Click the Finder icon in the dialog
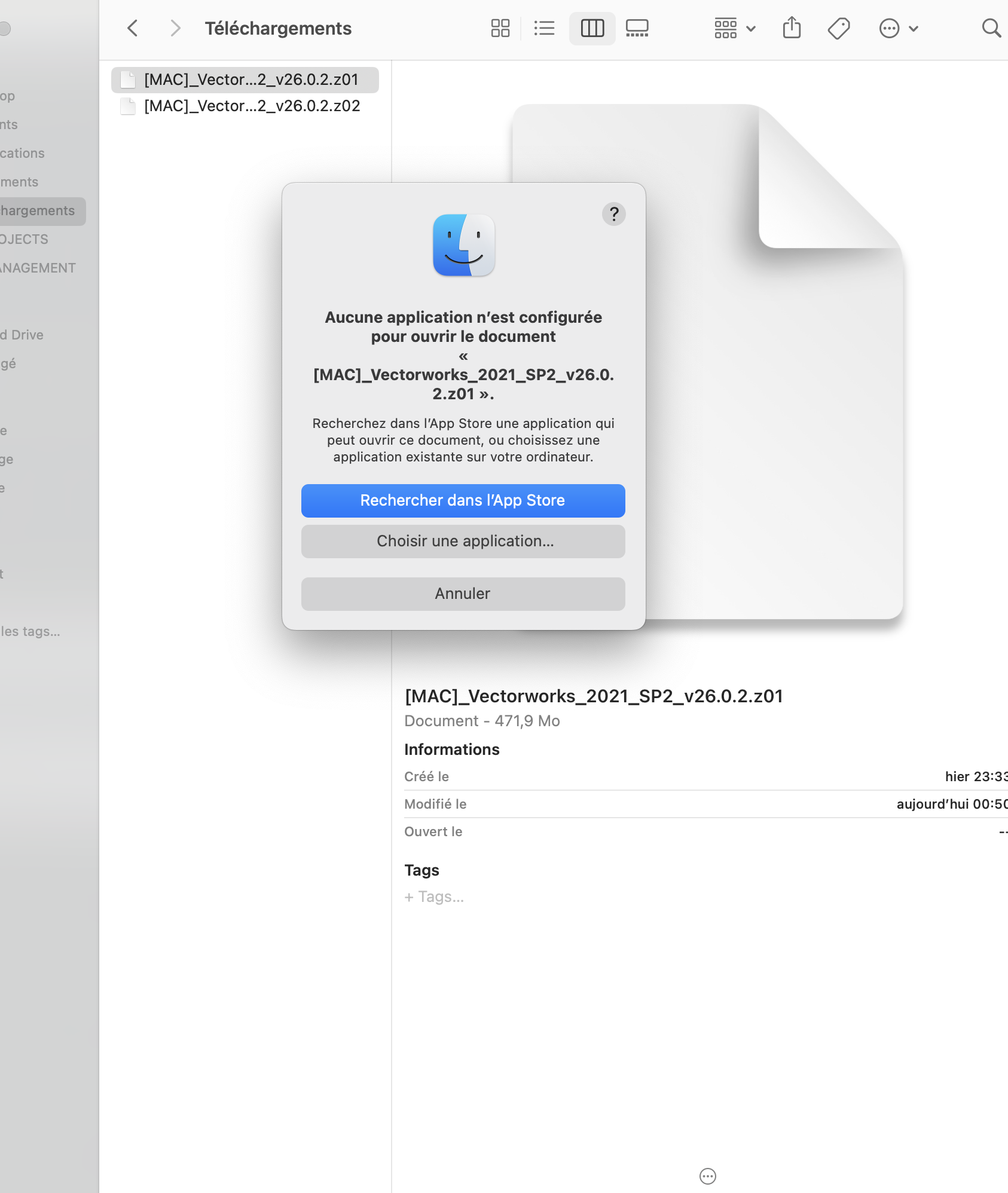 pos(464,245)
